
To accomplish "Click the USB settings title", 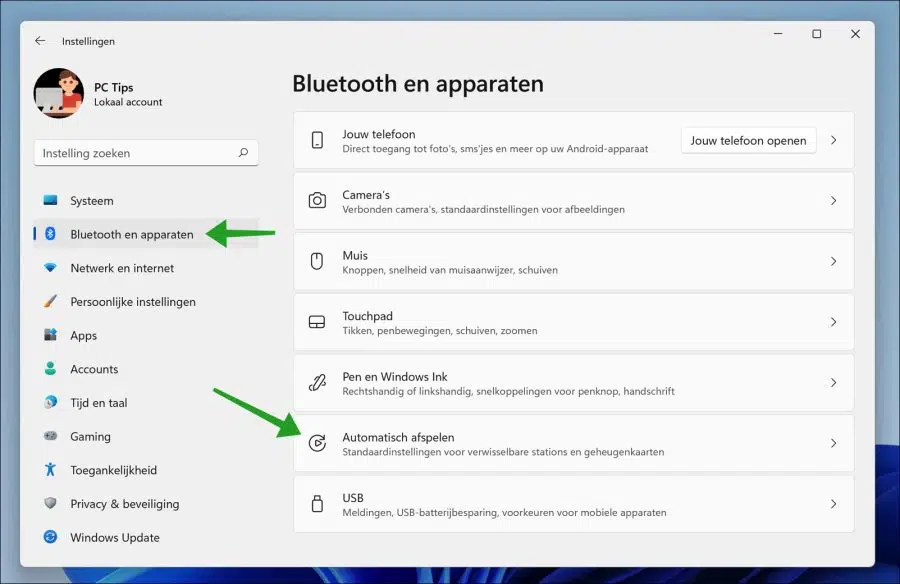I will click(353, 498).
